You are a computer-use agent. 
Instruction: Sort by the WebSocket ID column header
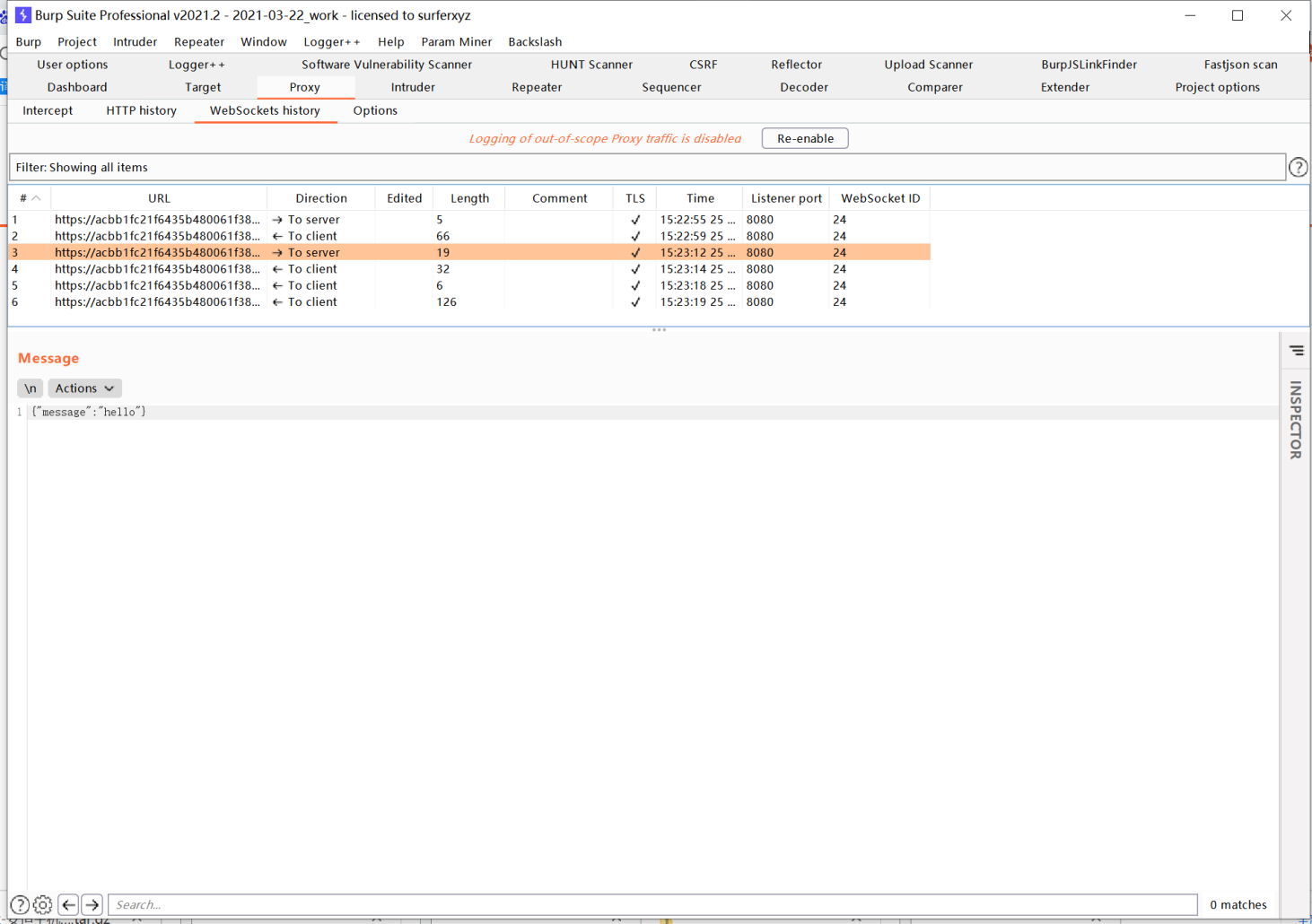point(880,198)
